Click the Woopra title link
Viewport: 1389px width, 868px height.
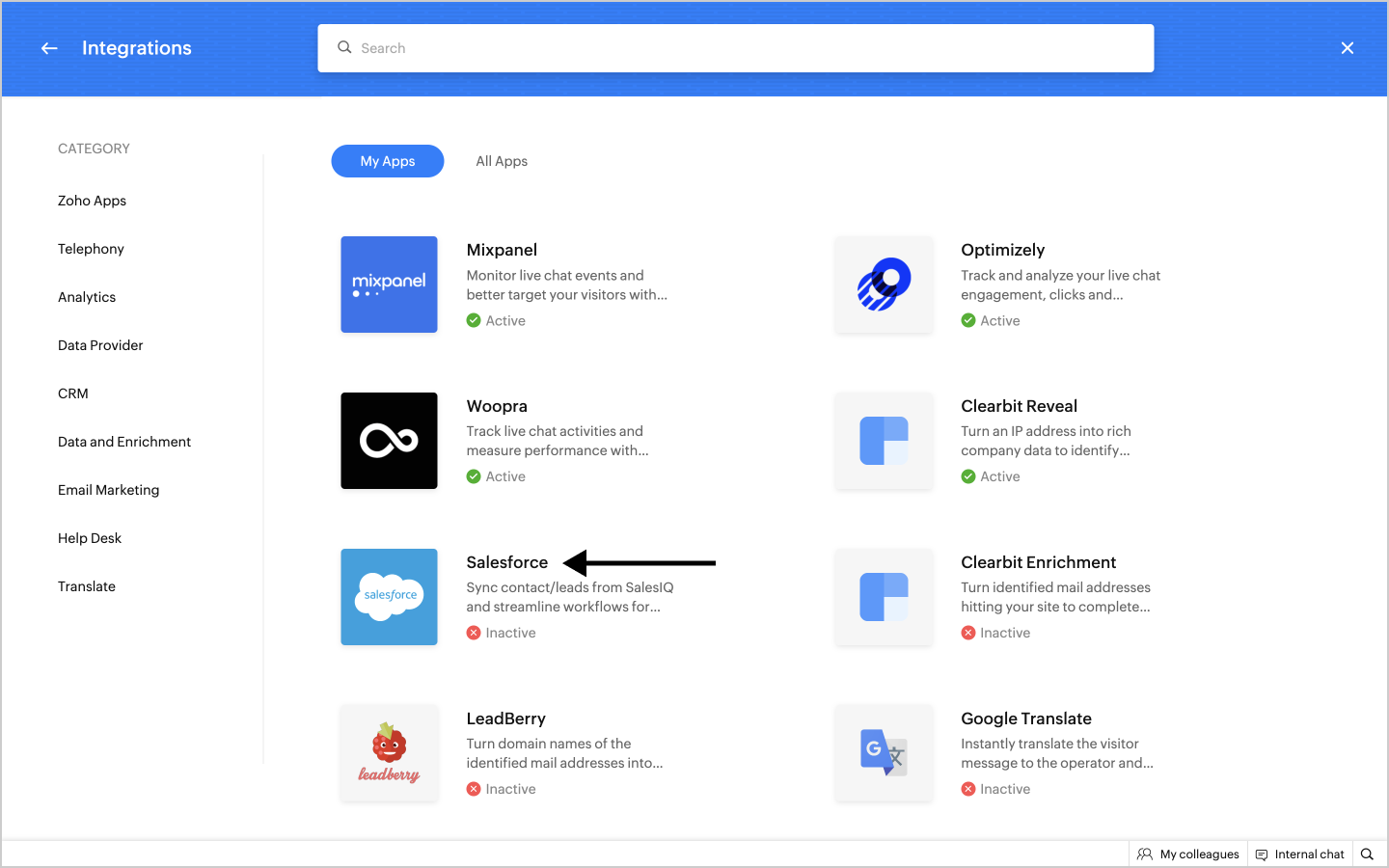point(497,406)
